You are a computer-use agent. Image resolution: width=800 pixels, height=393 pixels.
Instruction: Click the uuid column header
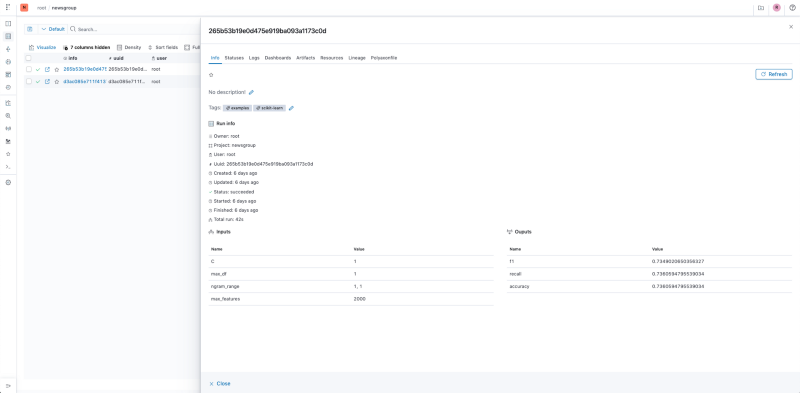(x=116, y=58)
